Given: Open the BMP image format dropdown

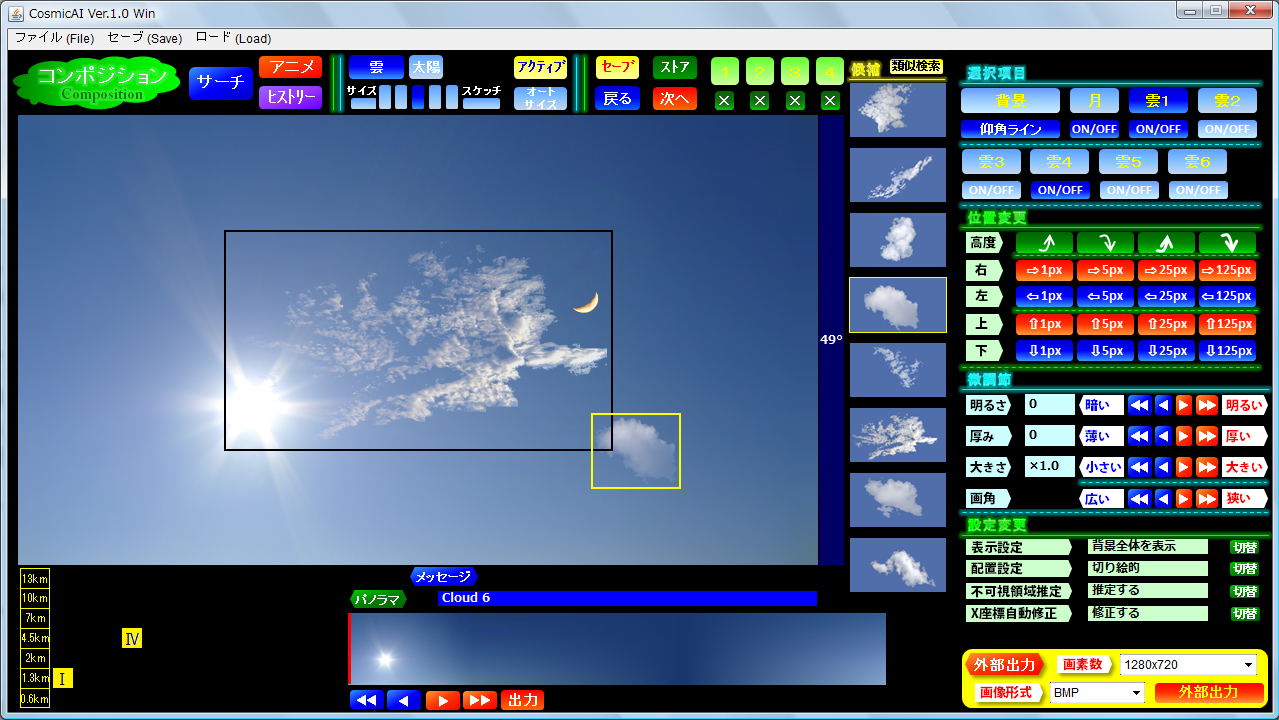Looking at the screenshot, I should click(x=1097, y=693).
